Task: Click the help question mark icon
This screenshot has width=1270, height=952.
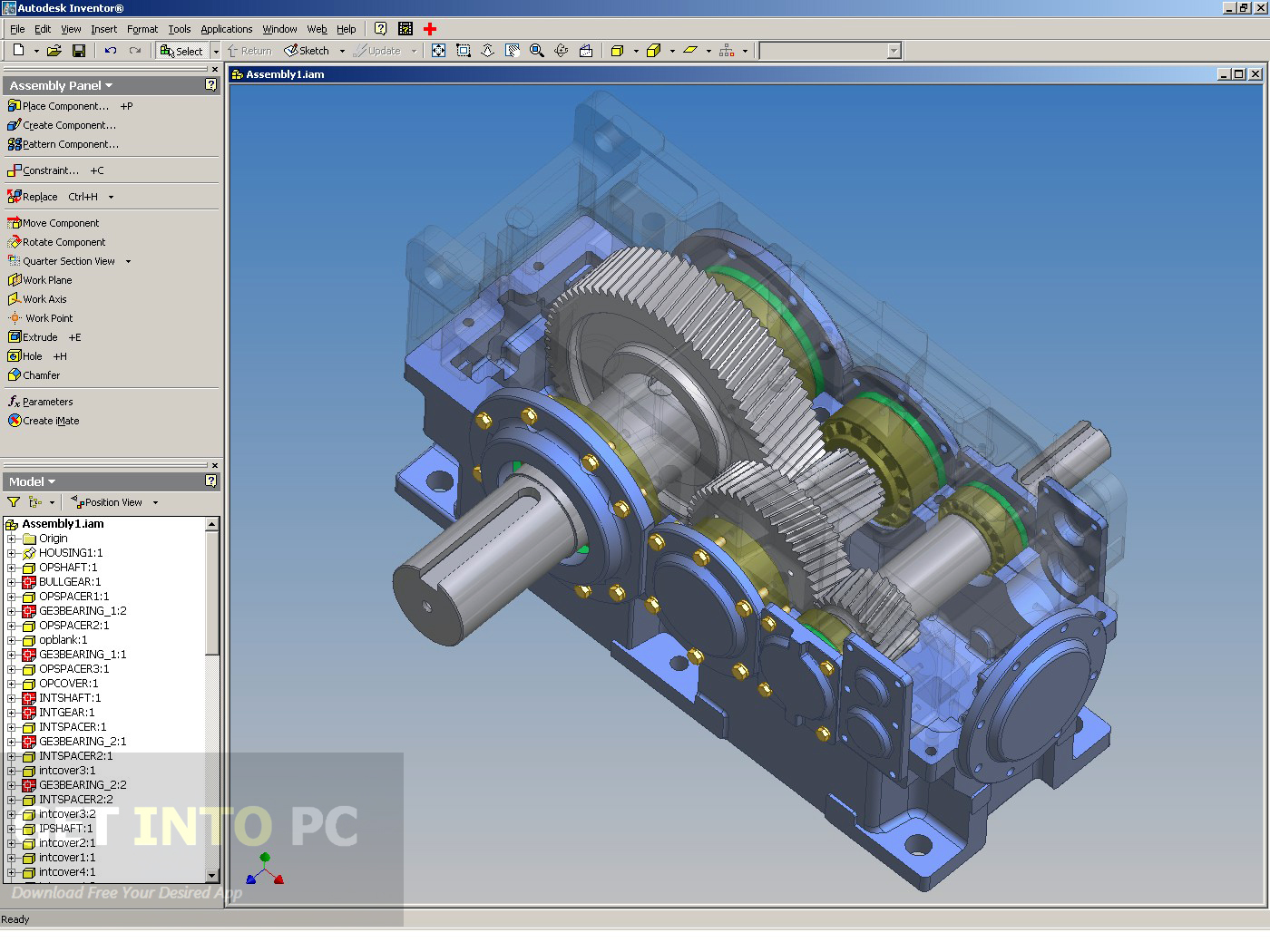Action: pyautogui.click(x=380, y=29)
